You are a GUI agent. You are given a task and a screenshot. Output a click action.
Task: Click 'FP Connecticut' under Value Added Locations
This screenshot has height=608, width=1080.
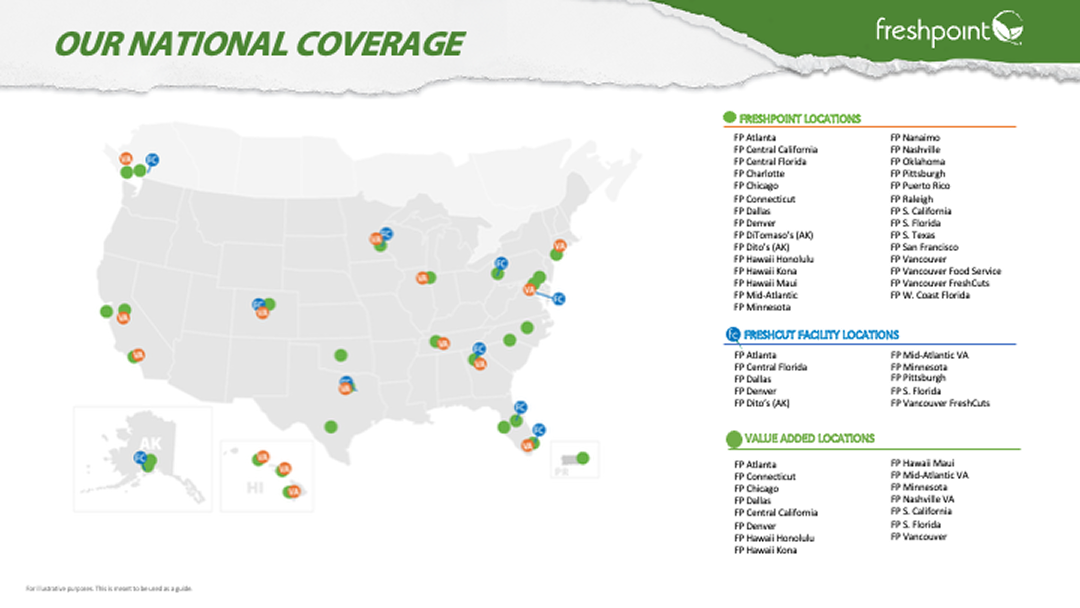tap(765, 476)
